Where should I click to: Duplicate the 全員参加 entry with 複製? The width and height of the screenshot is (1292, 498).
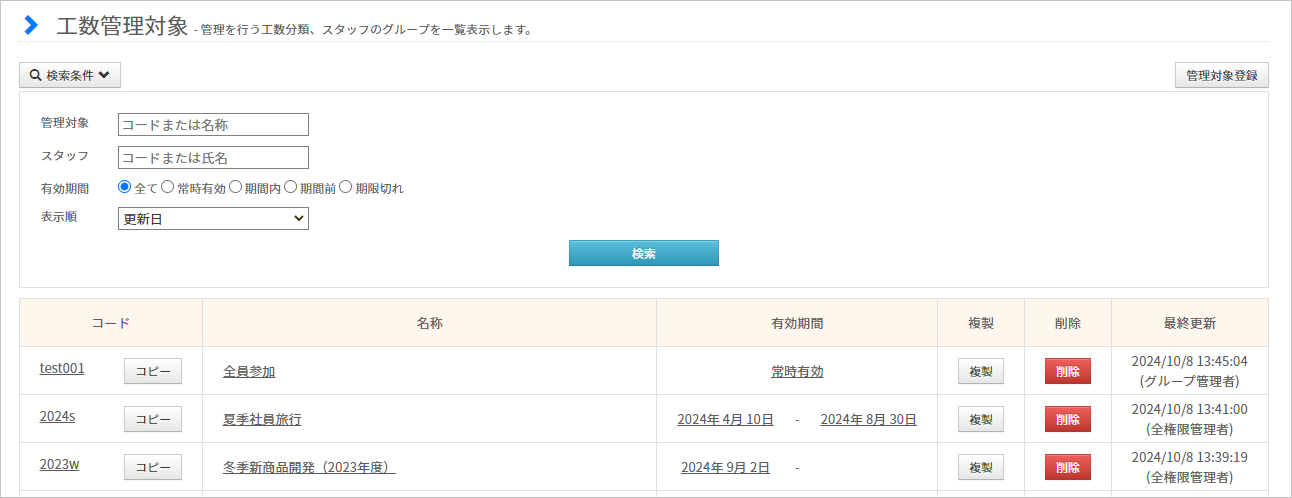point(981,371)
